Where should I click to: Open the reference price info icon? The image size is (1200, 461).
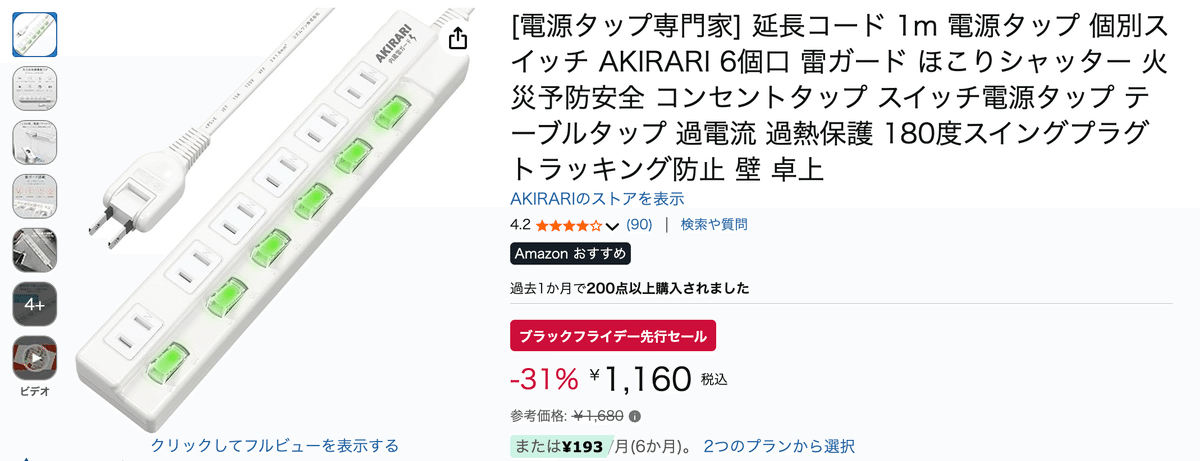click(634, 416)
